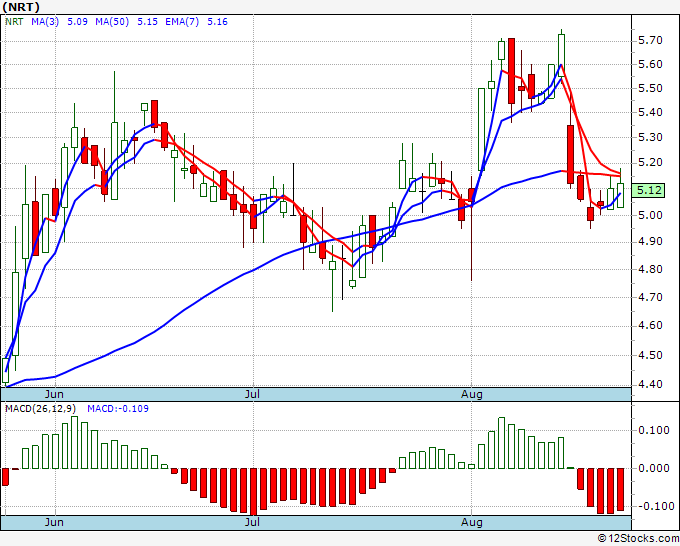Click Aug on the MACD panel date axis
The width and height of the screenshot is (680, 546).
[471, 522]
